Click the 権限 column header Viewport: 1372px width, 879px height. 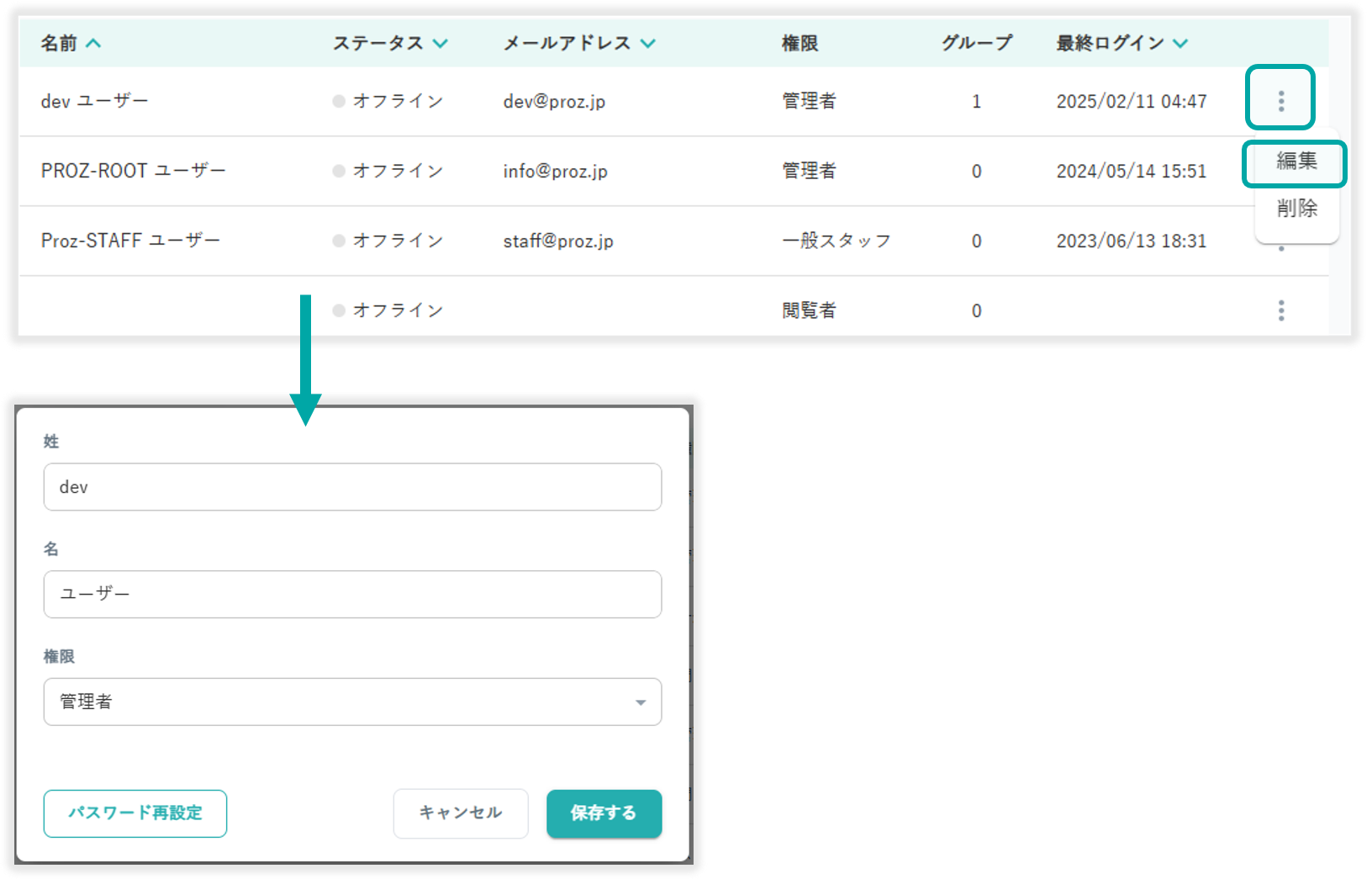pyautogui.click(x=799, y=43)
